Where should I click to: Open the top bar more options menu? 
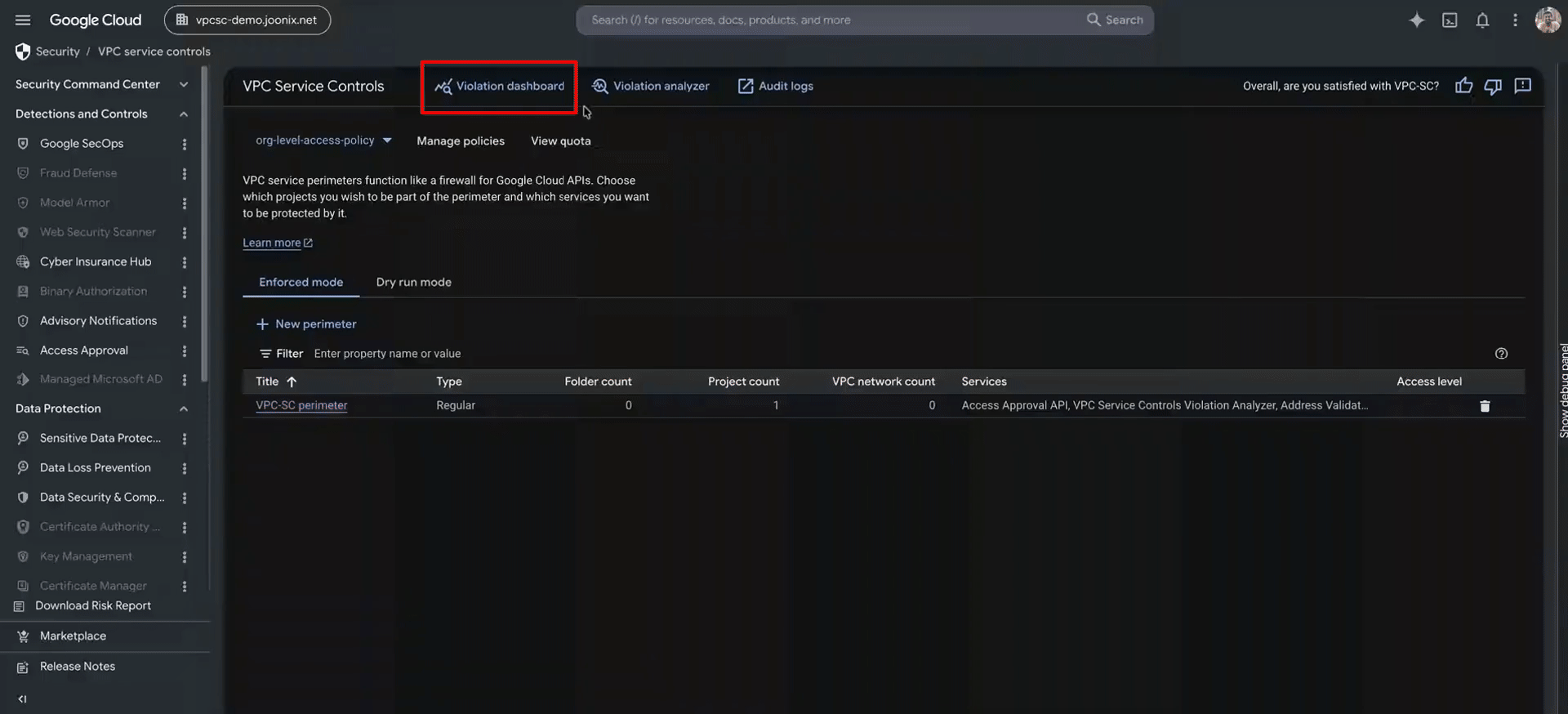point(1515,20)
